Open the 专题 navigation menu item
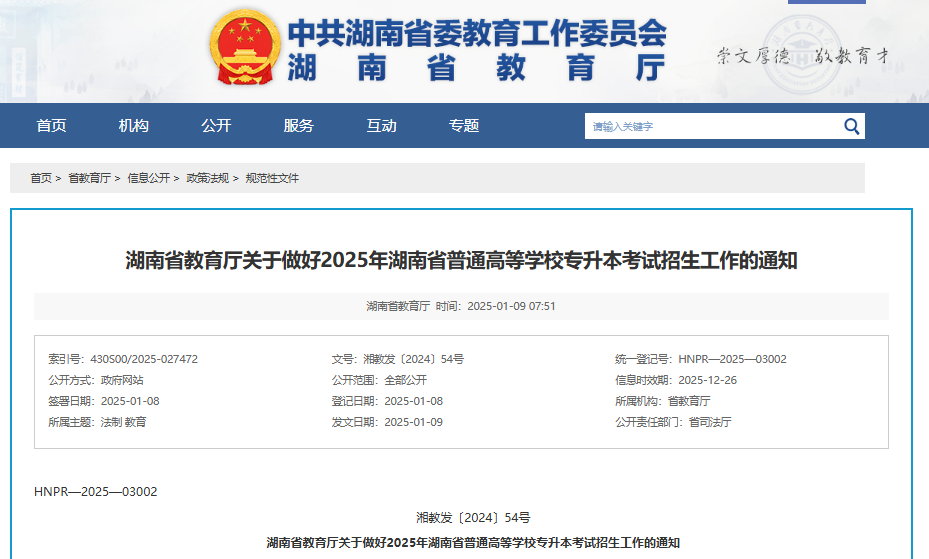The height and width of the screenshot is (559, 929). click(x=463, y=126)
